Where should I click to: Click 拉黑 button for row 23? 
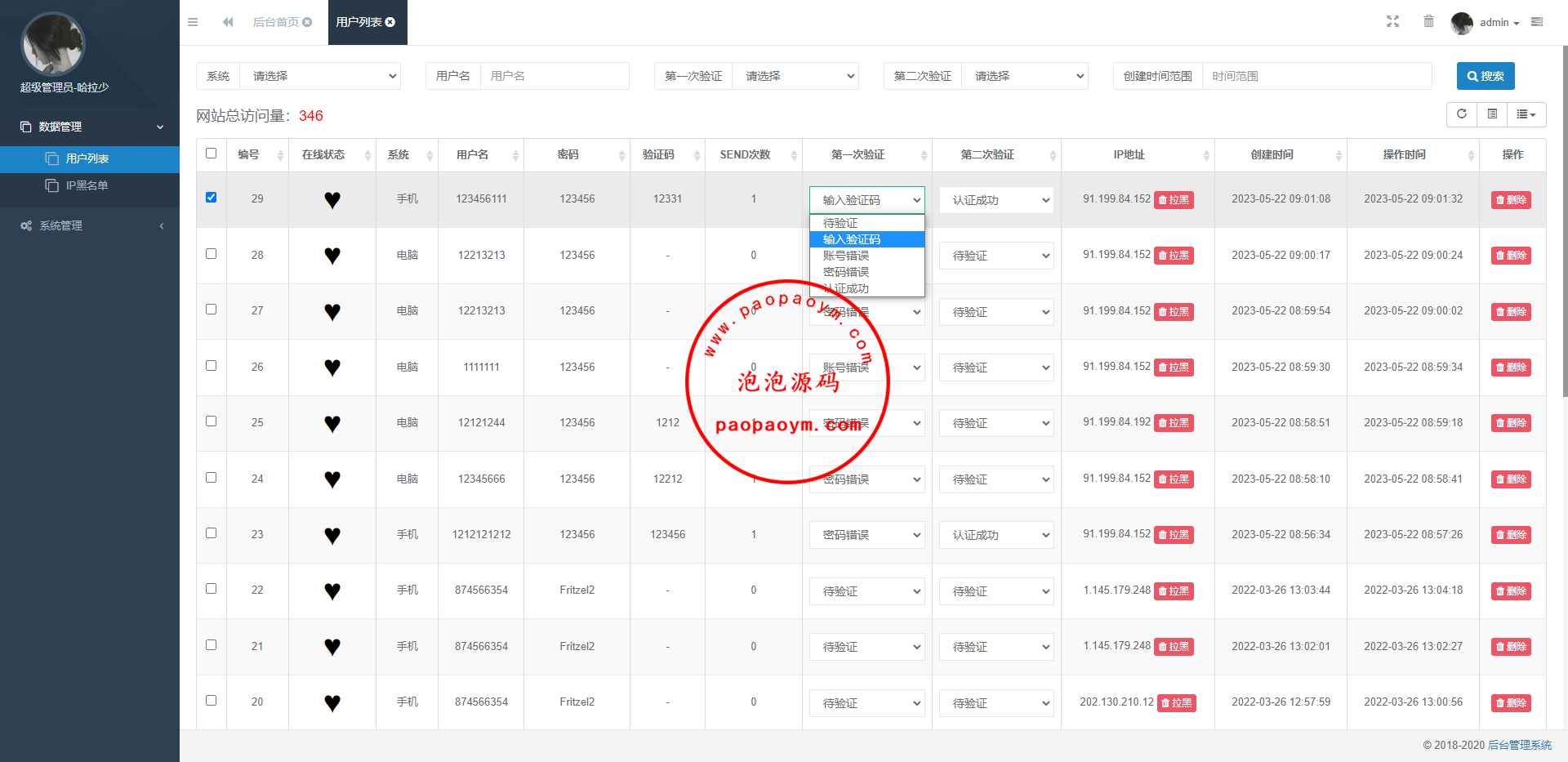(1174, 535)
